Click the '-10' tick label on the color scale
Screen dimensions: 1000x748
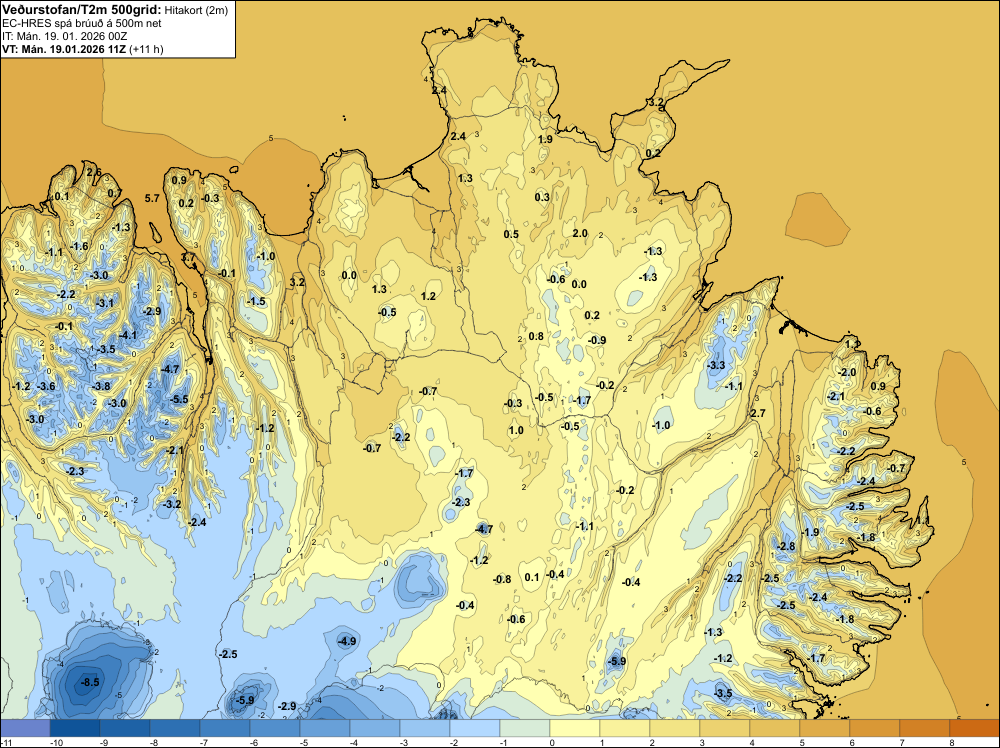[56, 742]
